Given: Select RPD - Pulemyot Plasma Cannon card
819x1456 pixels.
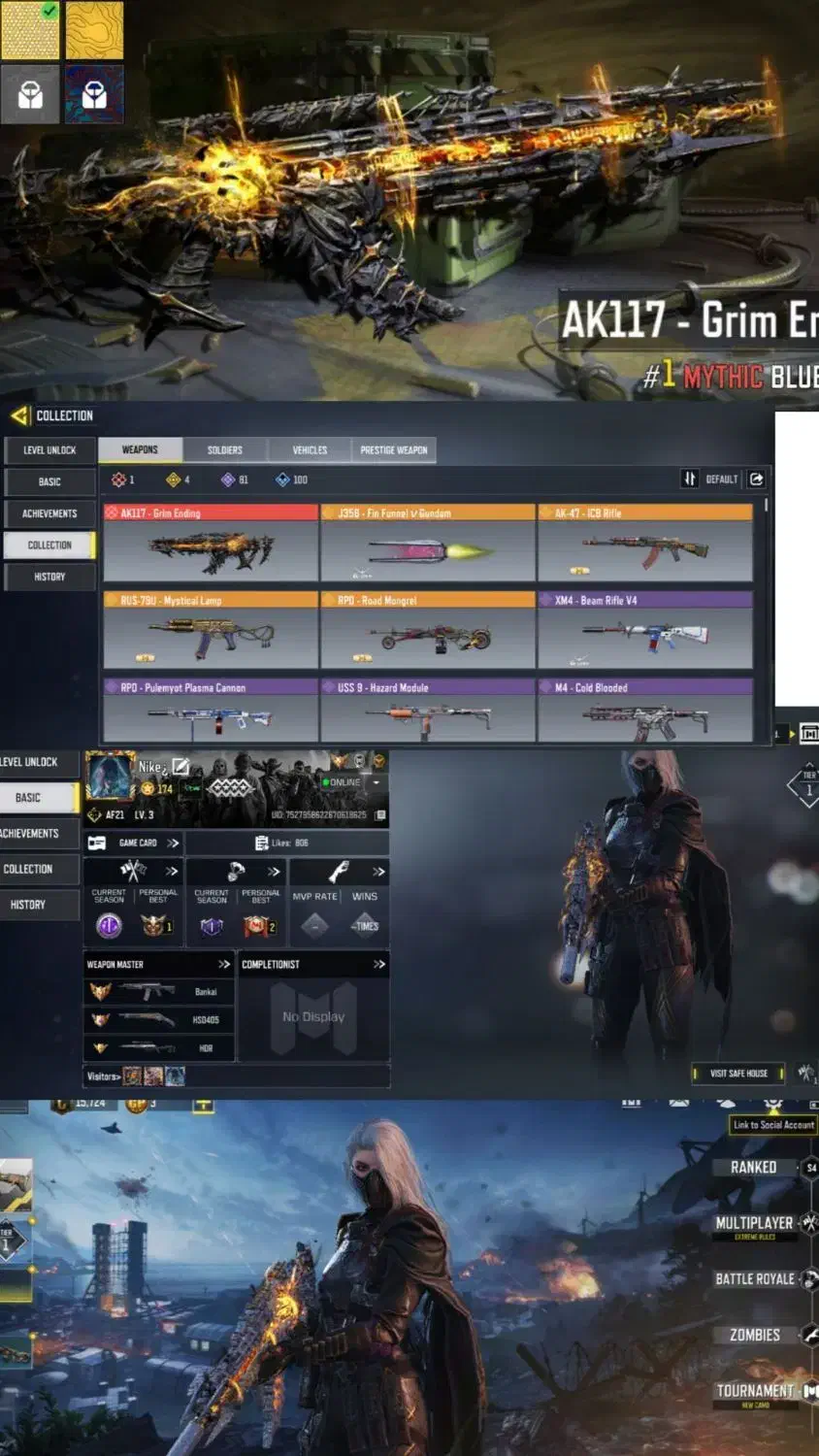Looking at the screenshot, I should tap(212, 711).
